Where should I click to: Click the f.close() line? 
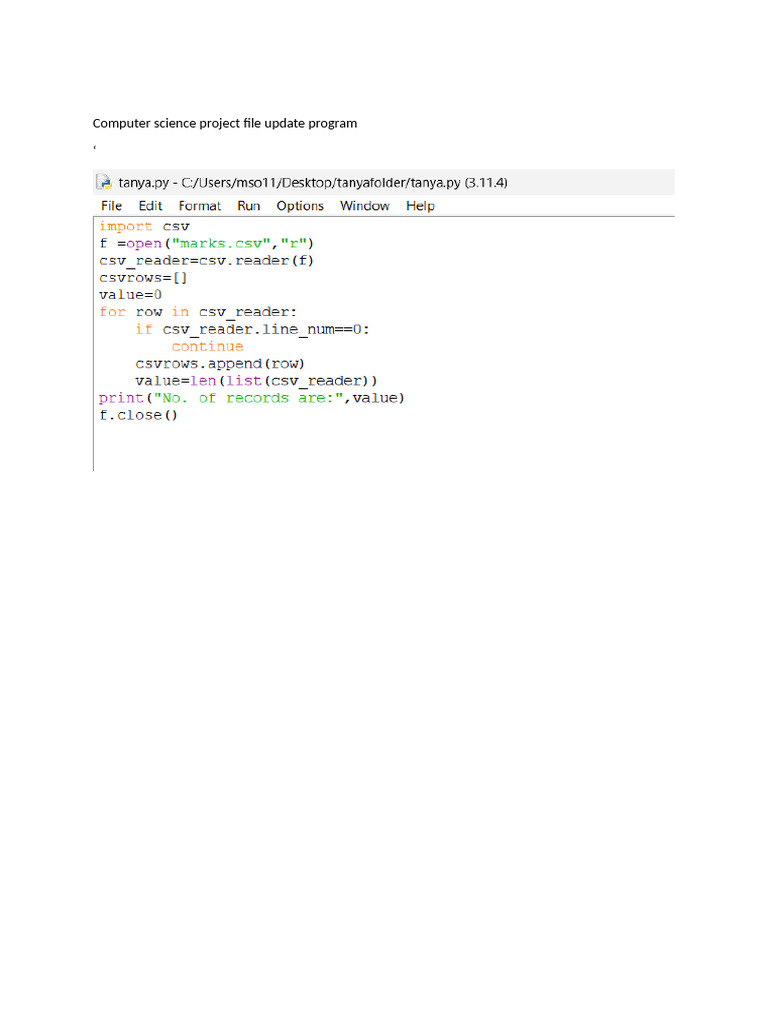138,415
